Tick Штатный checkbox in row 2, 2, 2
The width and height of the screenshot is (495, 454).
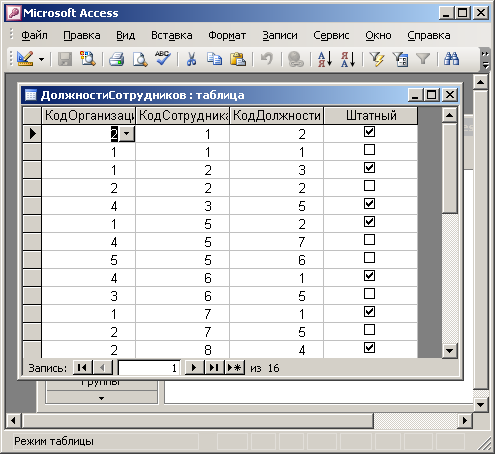click(x=369, y=186)
